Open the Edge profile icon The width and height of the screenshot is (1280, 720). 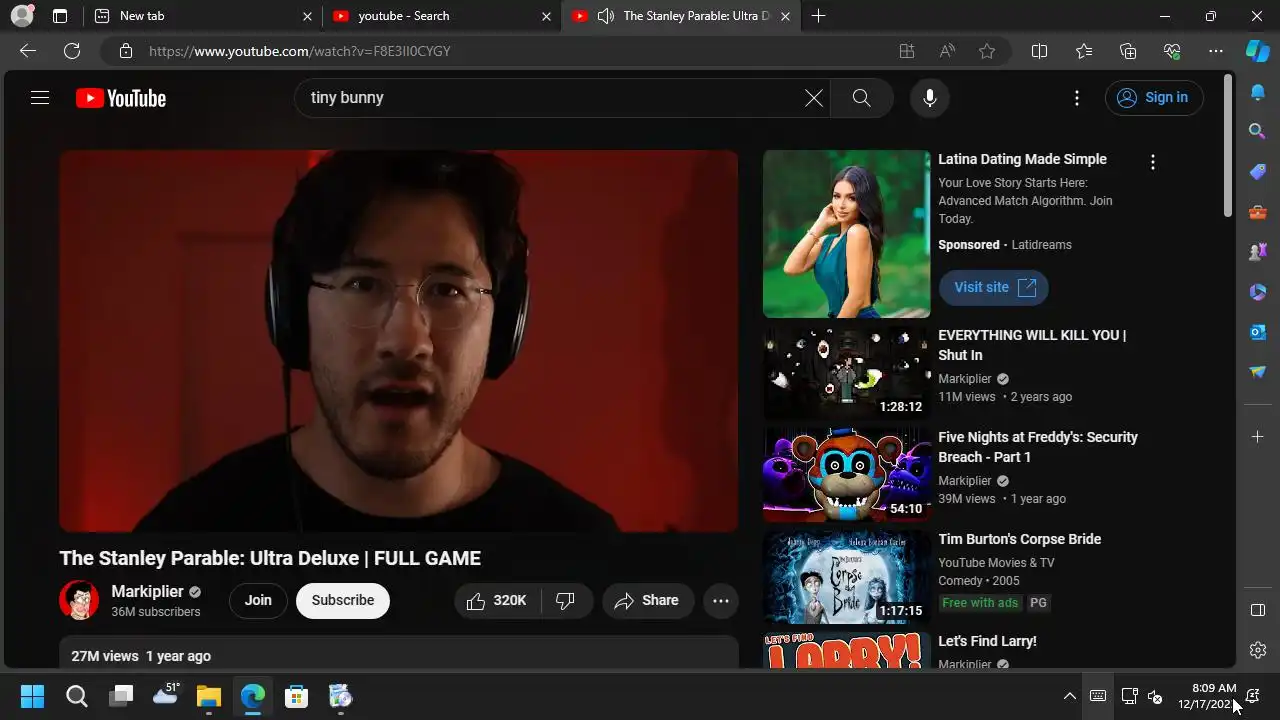point(22,16)
